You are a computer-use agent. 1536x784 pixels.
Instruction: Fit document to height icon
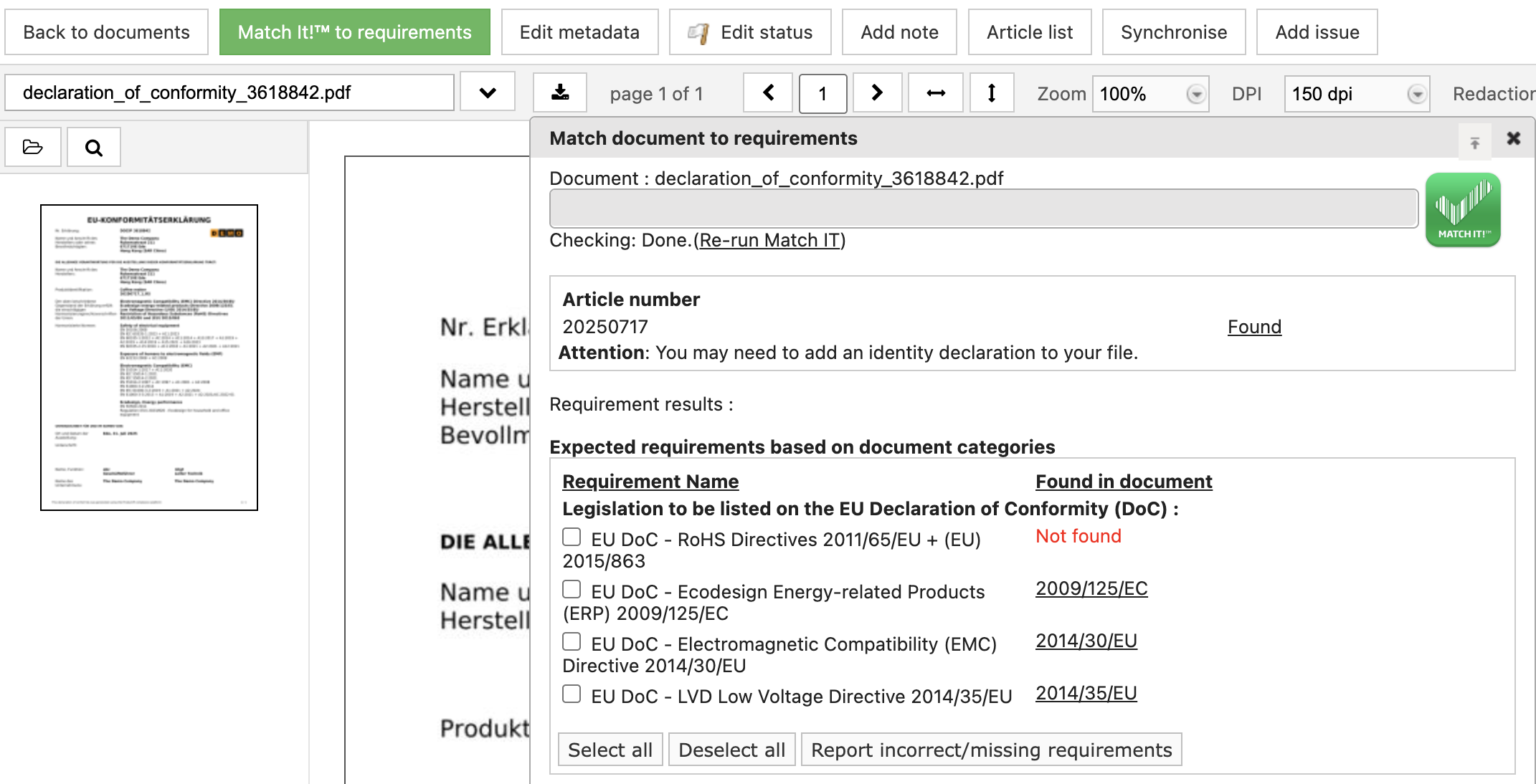[992, 92]
